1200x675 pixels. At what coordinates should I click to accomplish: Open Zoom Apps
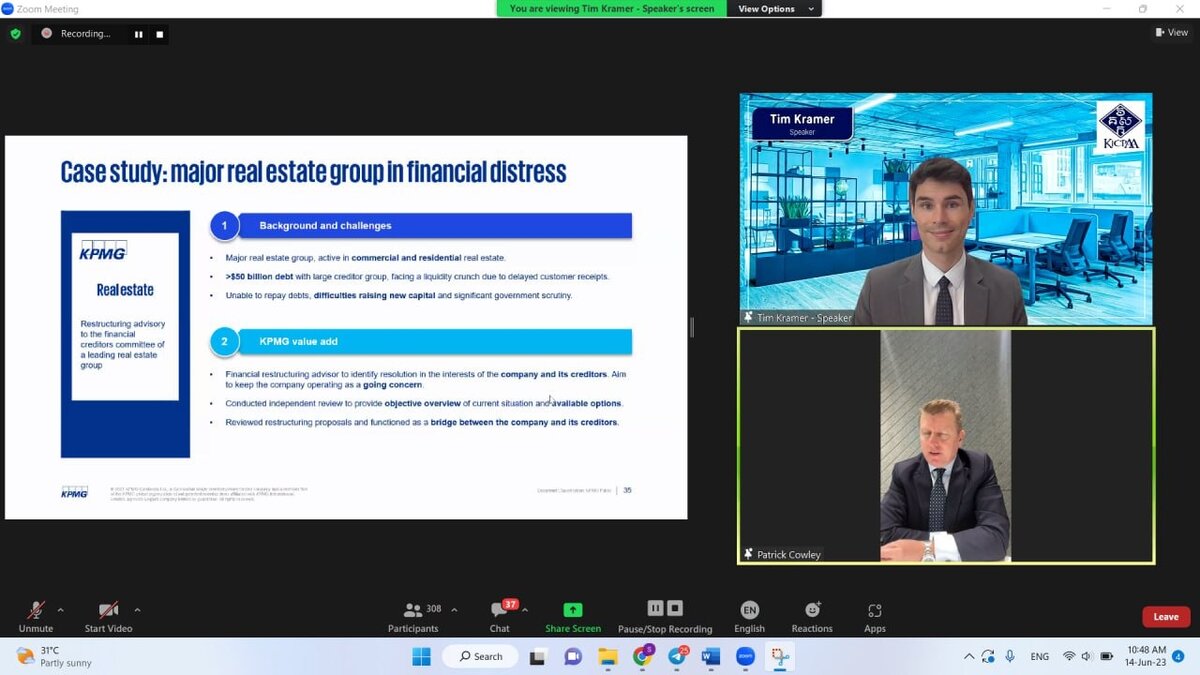875,617
